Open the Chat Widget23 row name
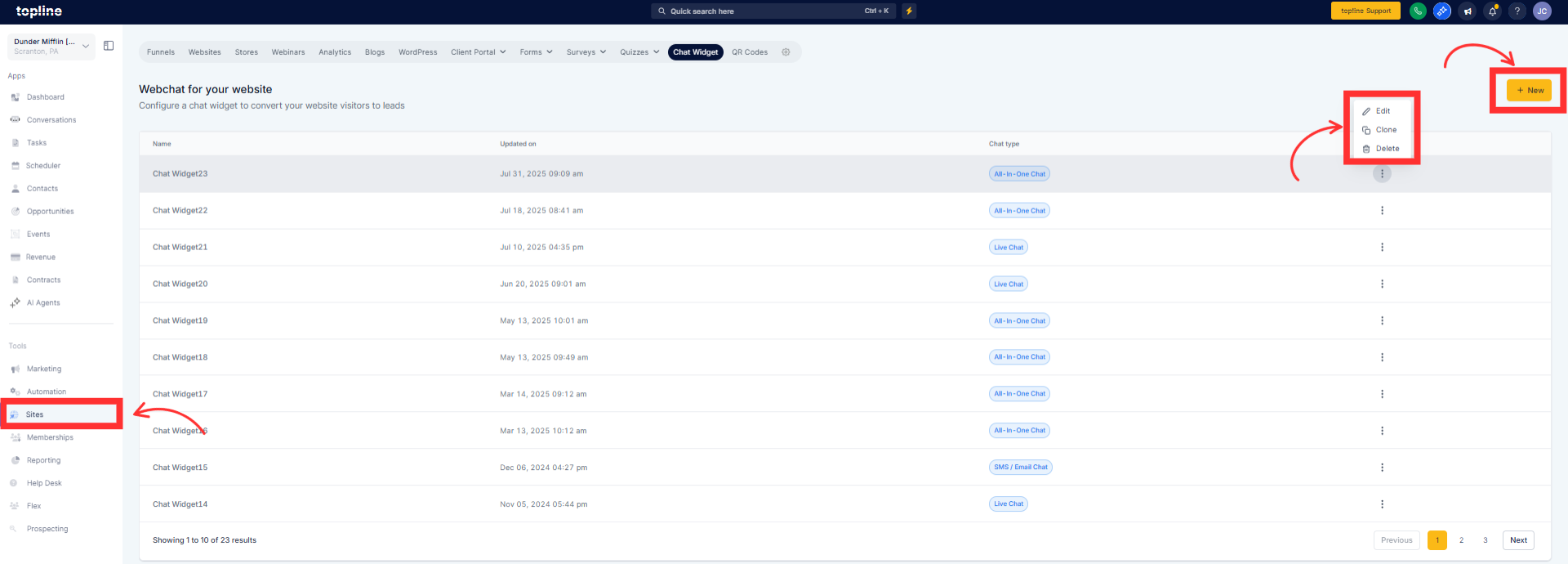The width and height of the screenshot is (1568, 564). [x=180, y=174]
